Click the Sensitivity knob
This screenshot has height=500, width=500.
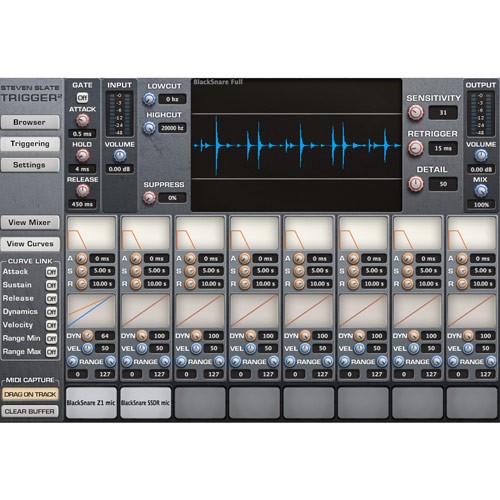416,113
